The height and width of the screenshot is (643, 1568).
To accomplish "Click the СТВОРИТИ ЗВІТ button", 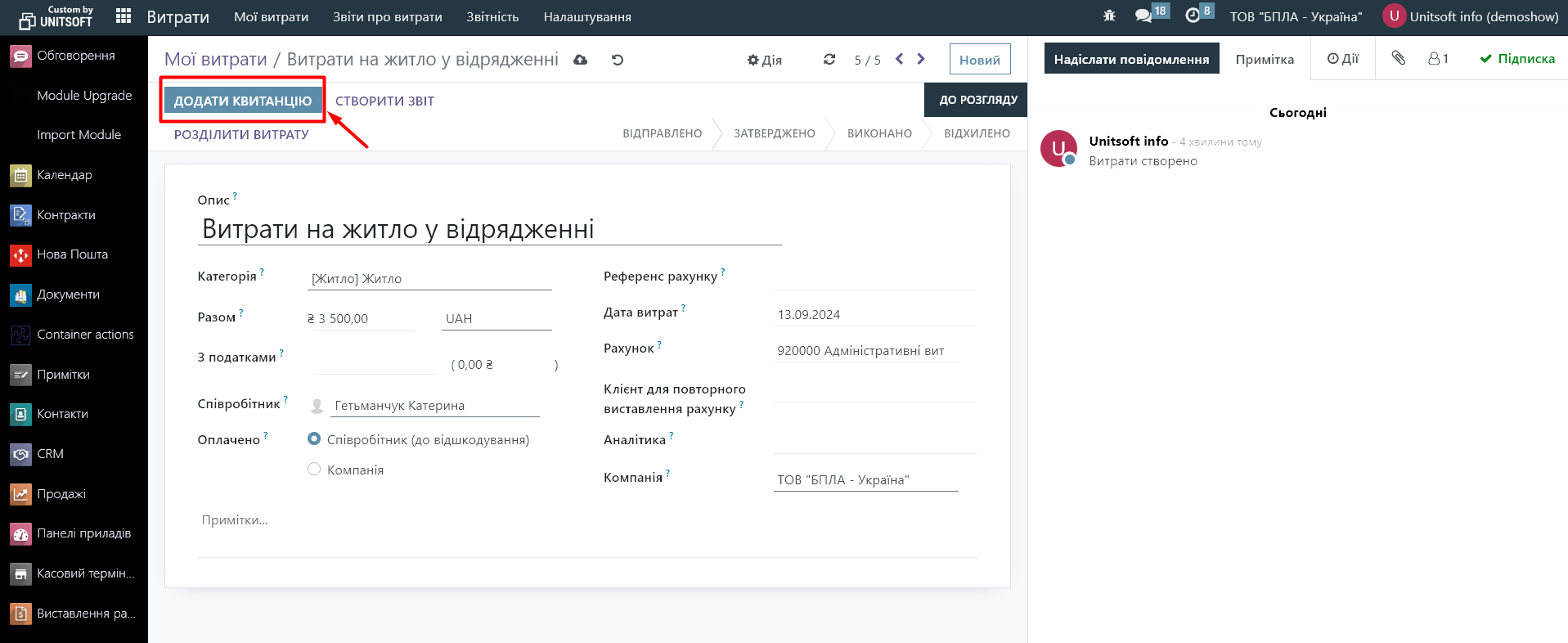I will [x=384, y=101].
